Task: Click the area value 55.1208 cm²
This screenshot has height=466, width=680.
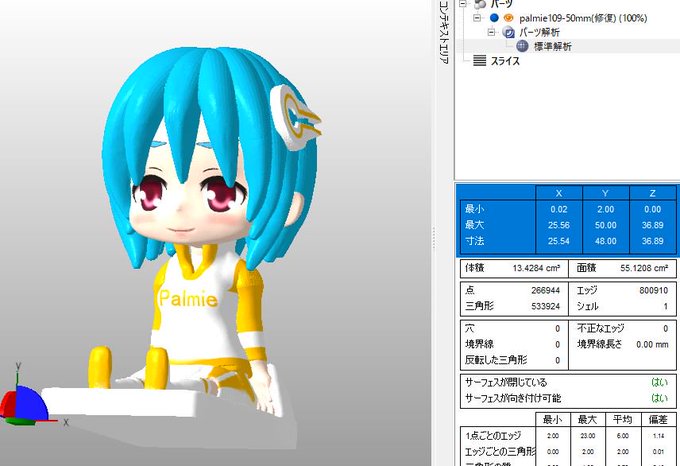Action: (644, 268)
